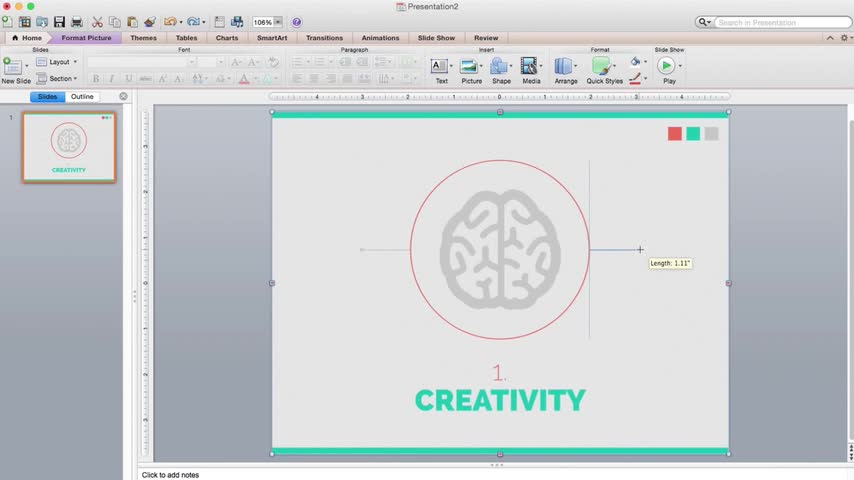Toggle Underline formatting

pos(129,79)
